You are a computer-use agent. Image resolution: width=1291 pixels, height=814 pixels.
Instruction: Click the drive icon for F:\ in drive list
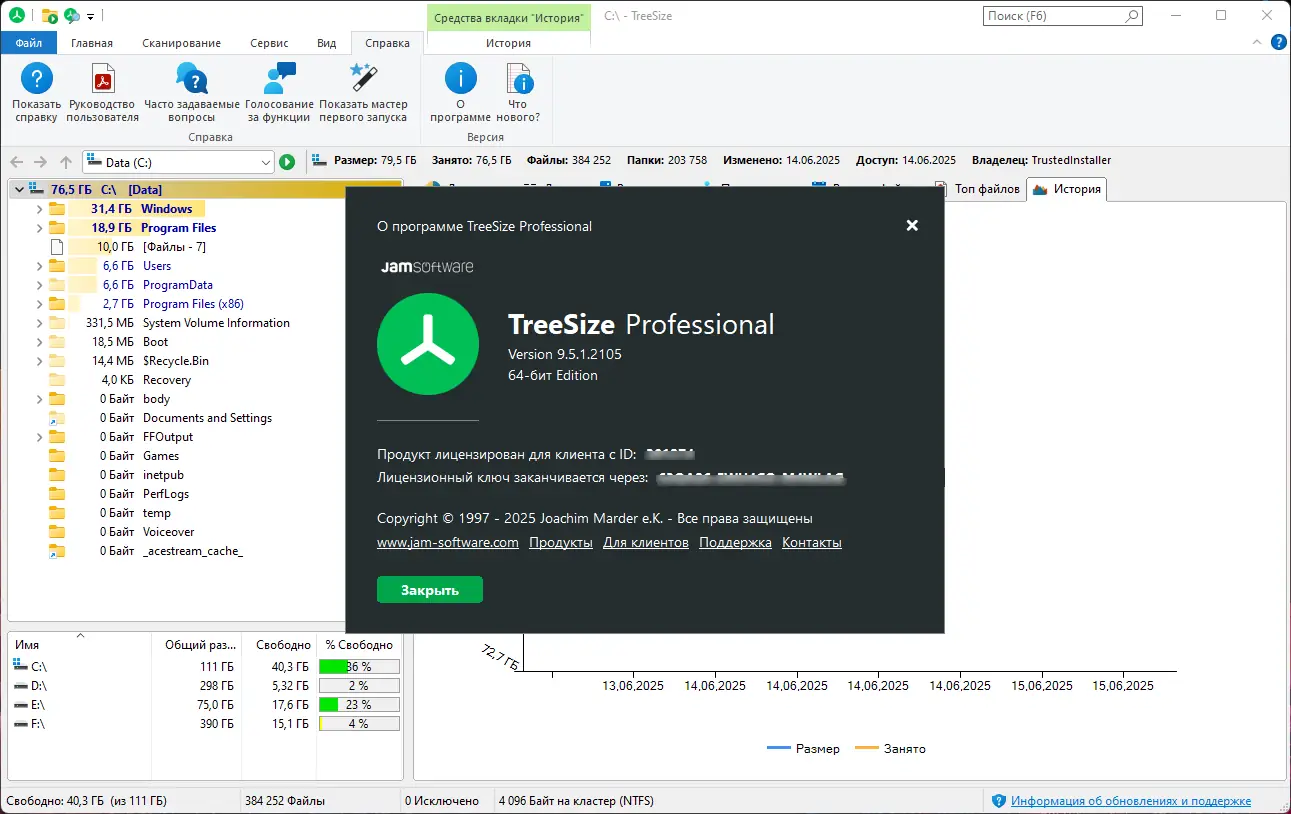click(x=21, y=724)
